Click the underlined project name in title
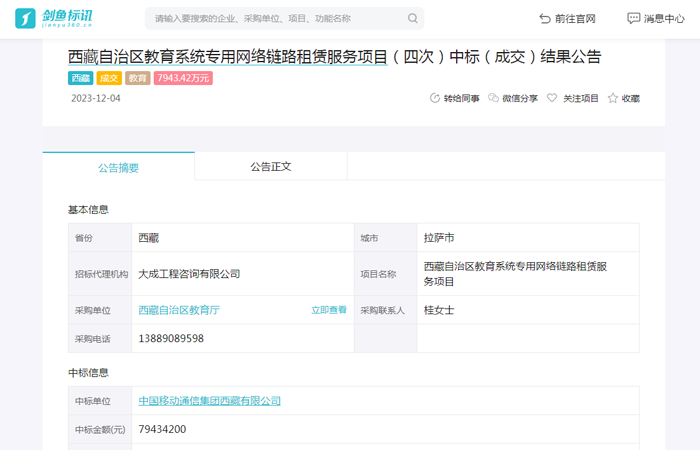Viewport: 700px width, 450px height. coord(228,57)
